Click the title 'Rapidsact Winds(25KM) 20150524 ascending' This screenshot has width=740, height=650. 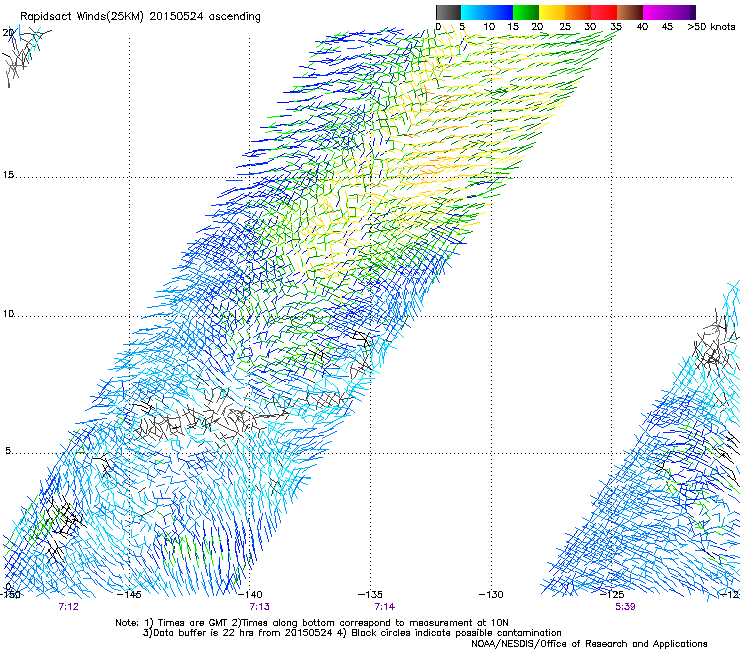(140, 17)
